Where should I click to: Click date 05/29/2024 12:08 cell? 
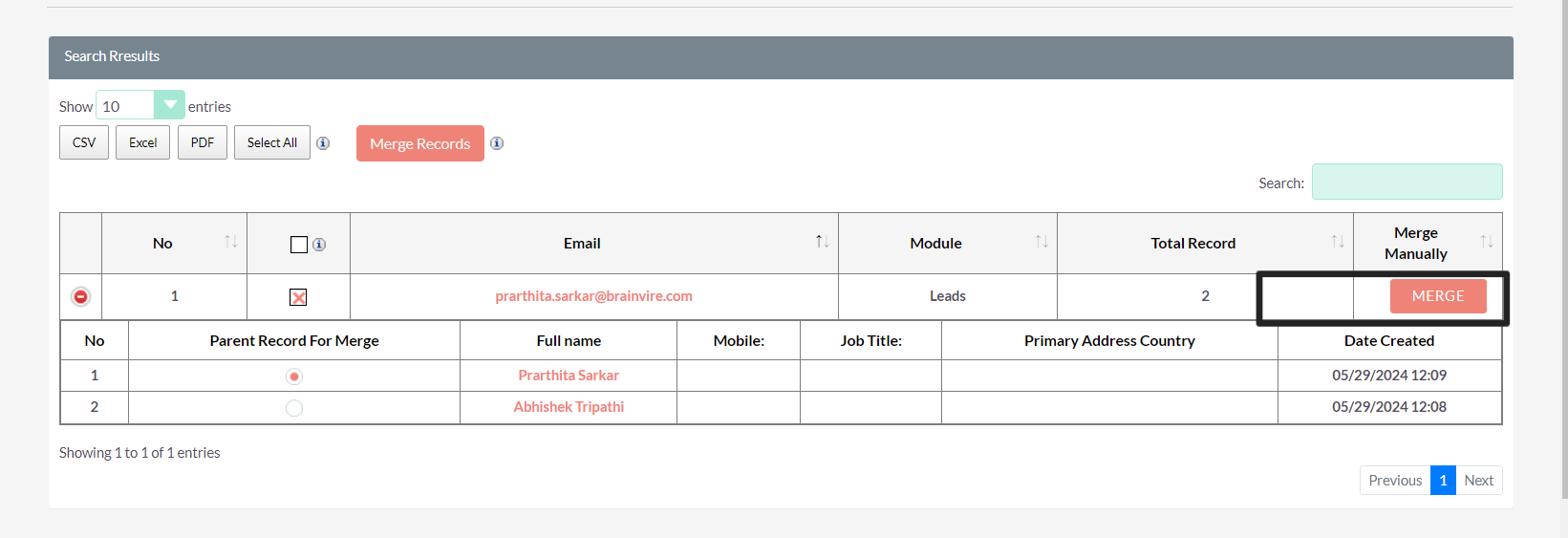[x=1389, y=407]
